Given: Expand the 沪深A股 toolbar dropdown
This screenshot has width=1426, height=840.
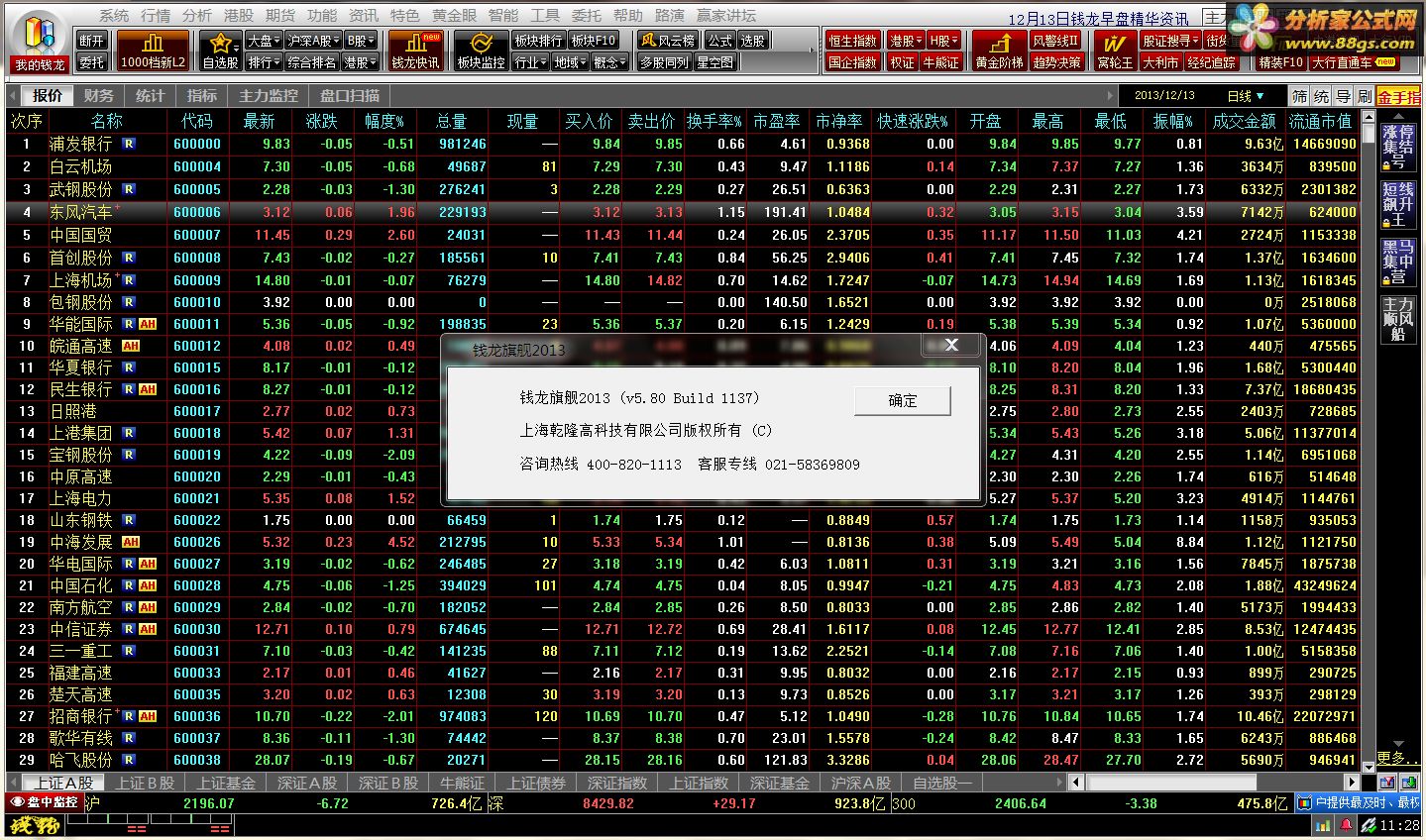Looking at the screenshot, I should point(313,41).
